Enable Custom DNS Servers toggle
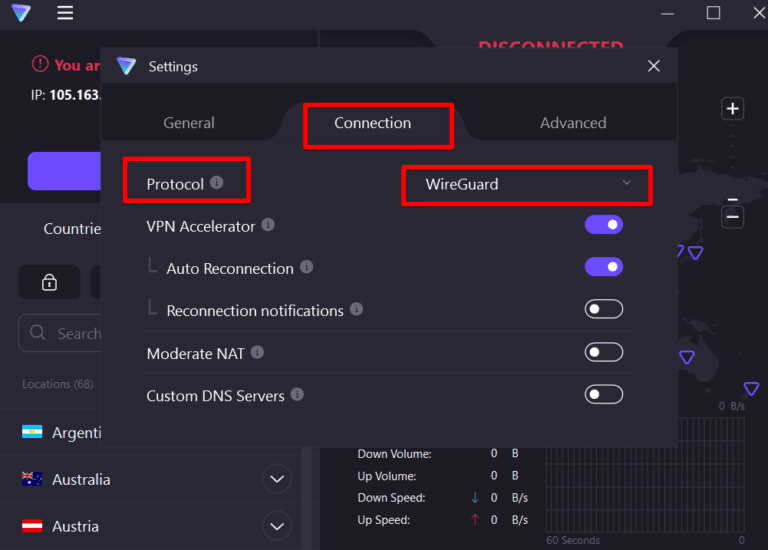The width and height of the screenshot is (768, 550). [x=604, y=395]
